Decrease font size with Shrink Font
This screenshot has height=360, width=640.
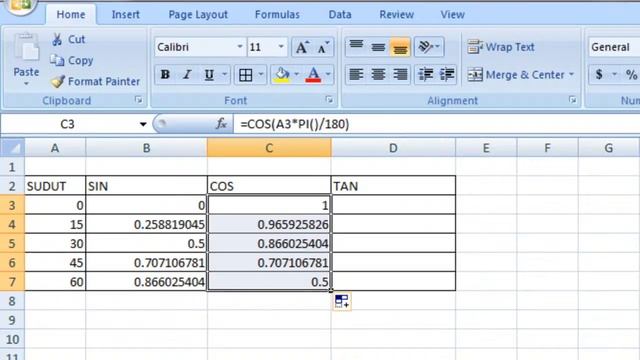(323, 47)
